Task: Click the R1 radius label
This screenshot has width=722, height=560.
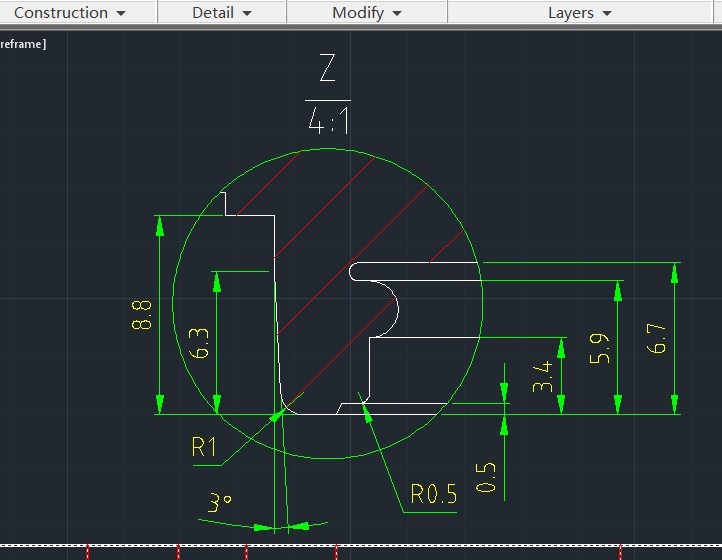Action: [x=204, y=447]
